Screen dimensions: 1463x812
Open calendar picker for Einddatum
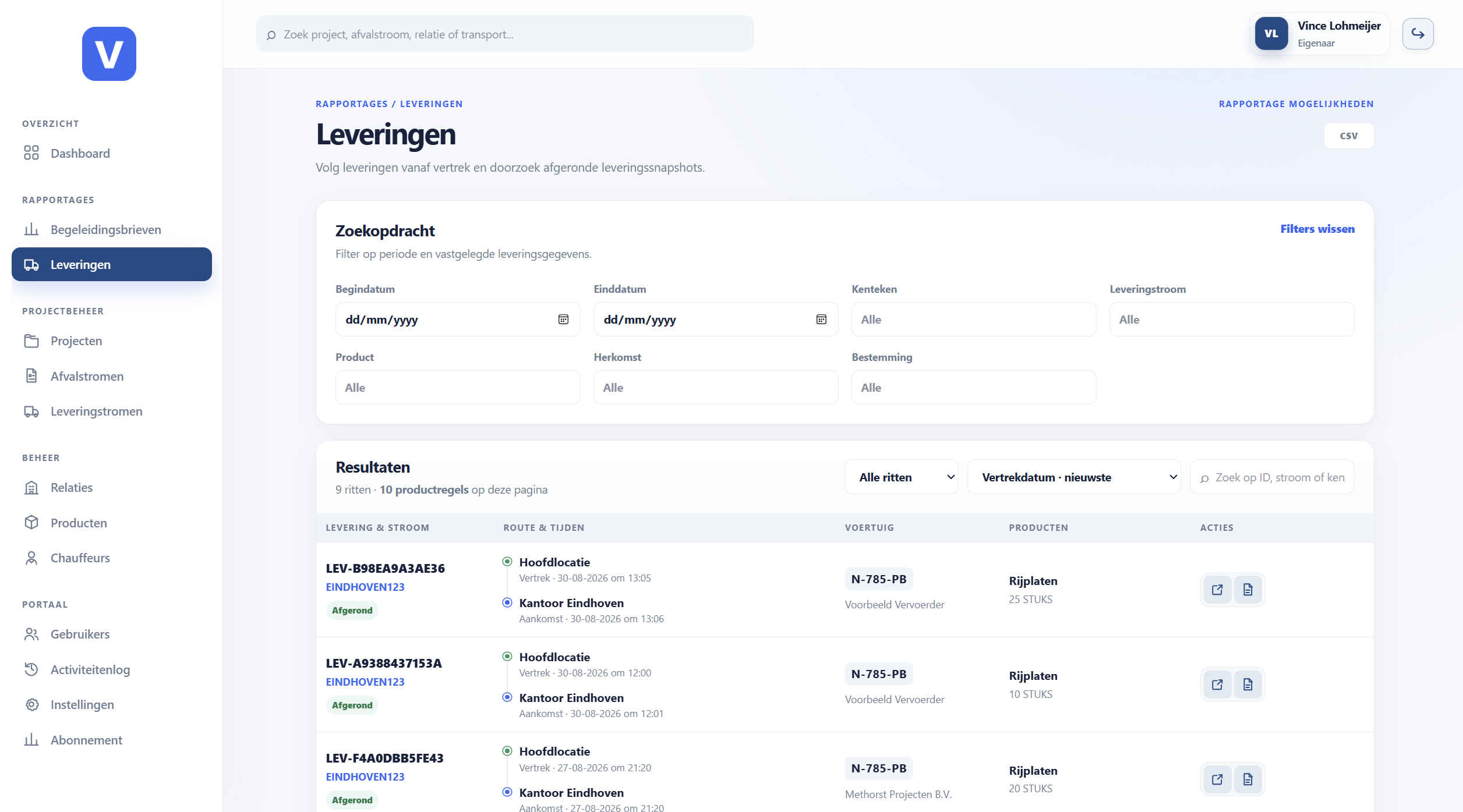821,319
